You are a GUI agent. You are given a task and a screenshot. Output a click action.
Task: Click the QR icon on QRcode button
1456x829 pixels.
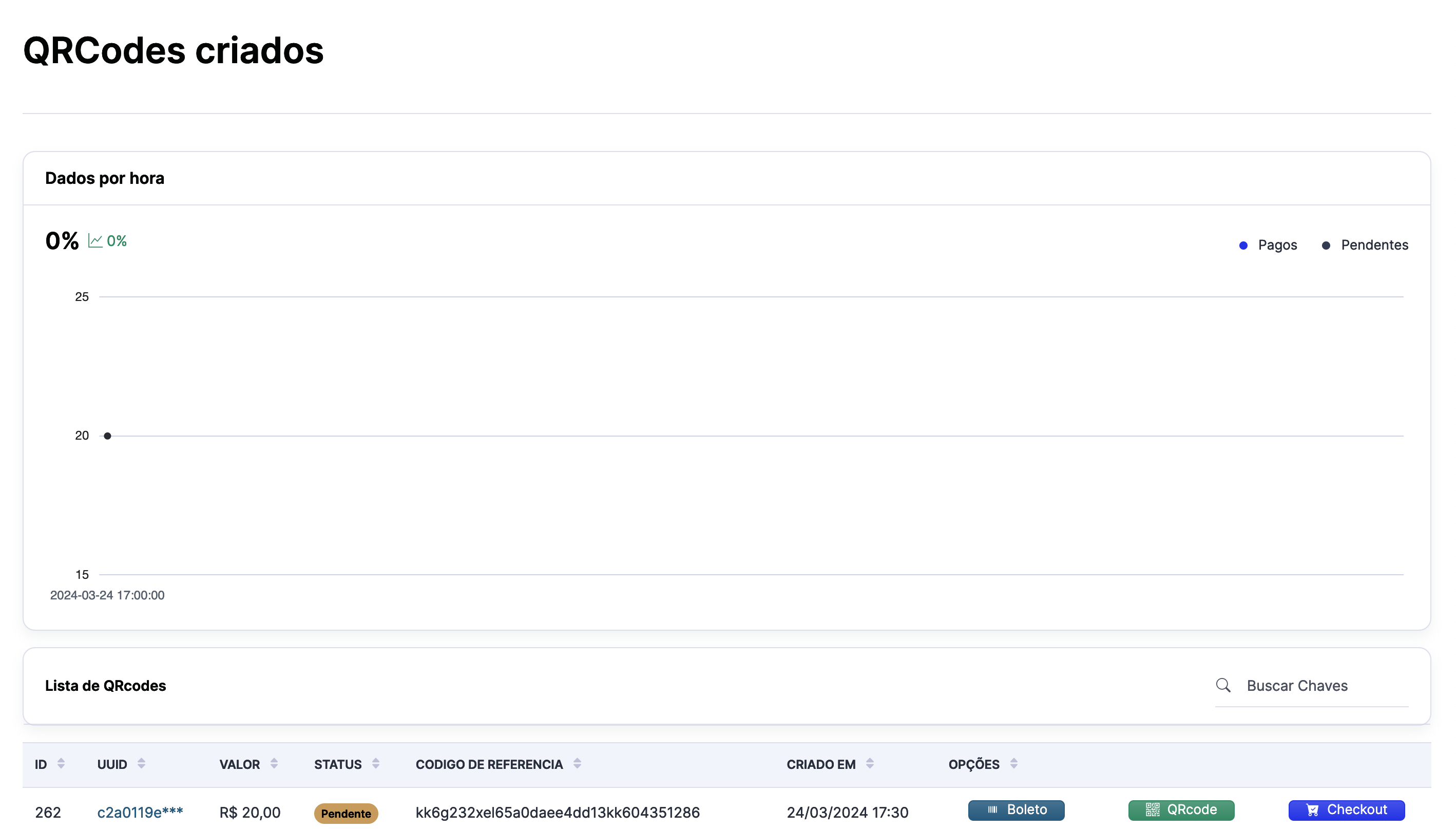(x=1152, y=809)
